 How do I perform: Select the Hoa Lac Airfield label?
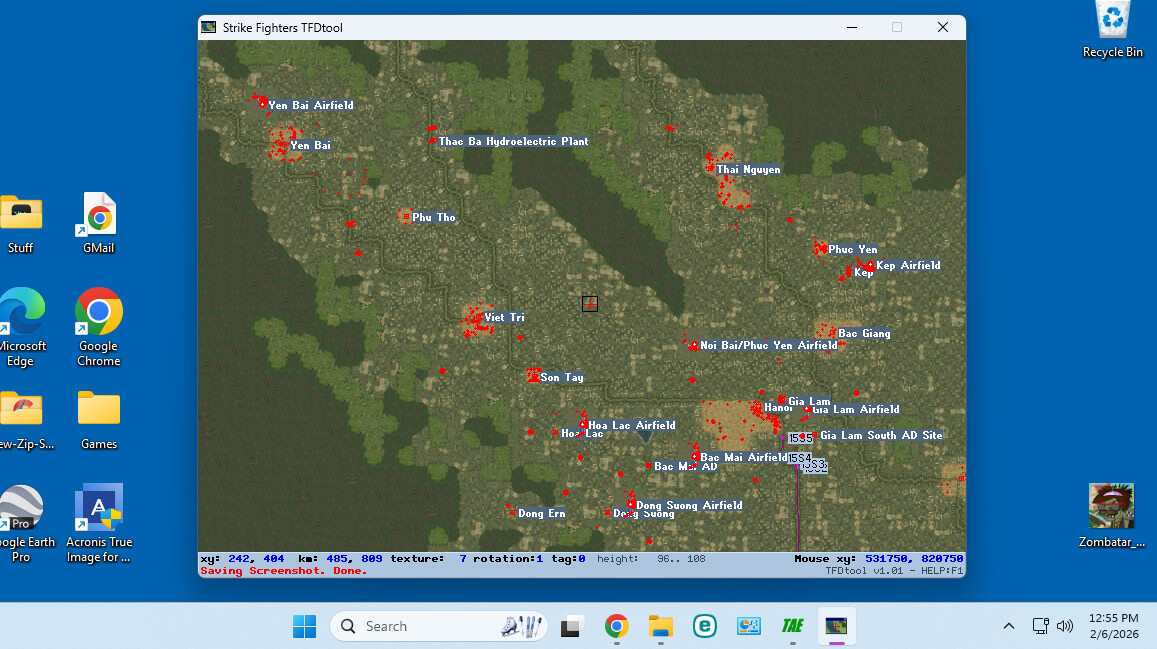point(631,426)
